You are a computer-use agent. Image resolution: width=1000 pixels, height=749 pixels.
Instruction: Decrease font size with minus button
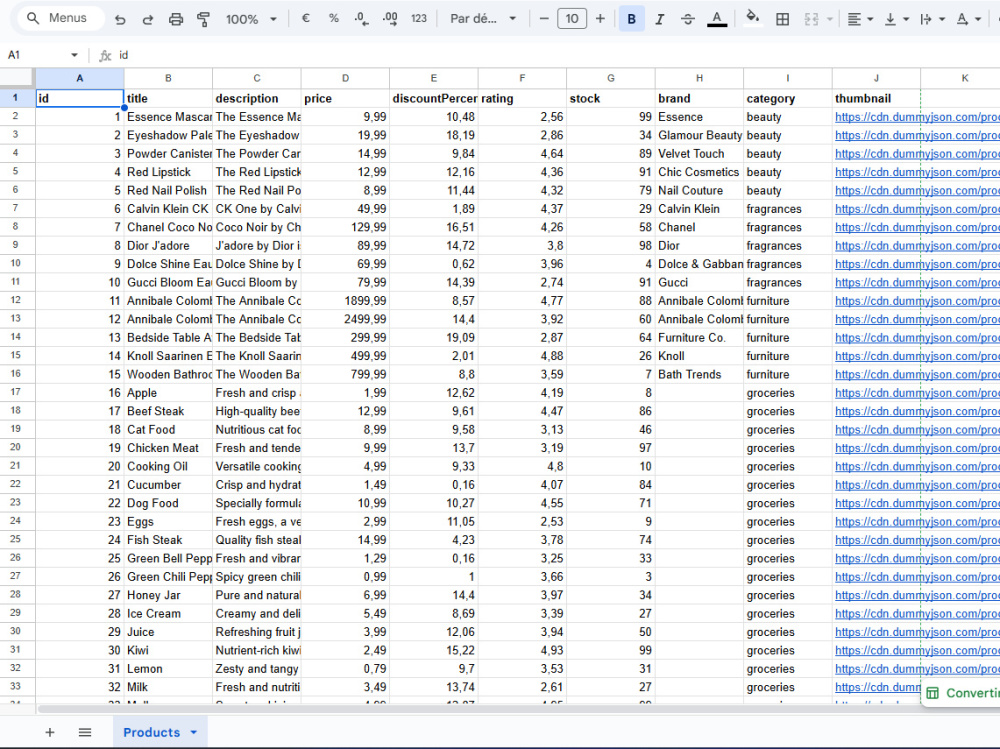544,19
